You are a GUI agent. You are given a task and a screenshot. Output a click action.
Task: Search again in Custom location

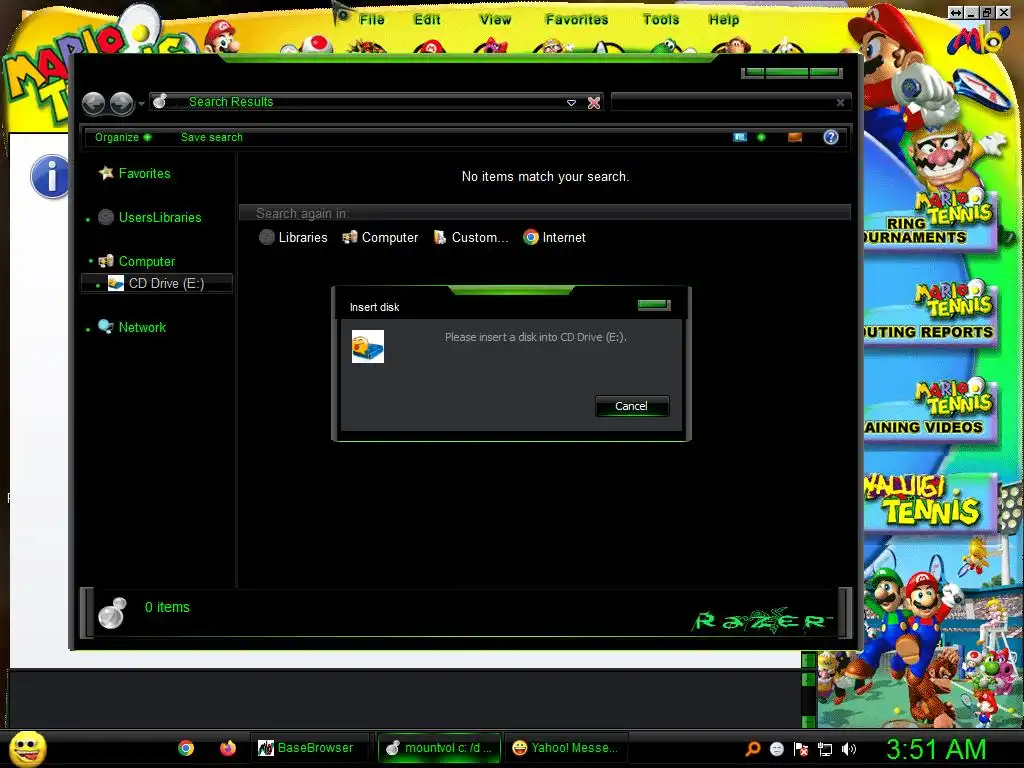471,238
